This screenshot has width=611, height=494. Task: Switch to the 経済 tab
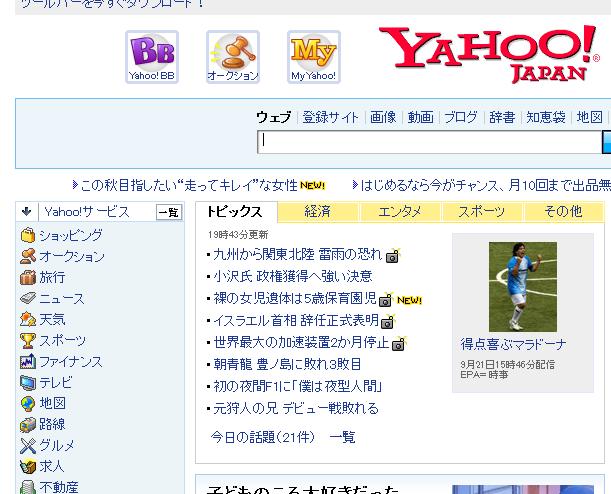coord(318,212)
